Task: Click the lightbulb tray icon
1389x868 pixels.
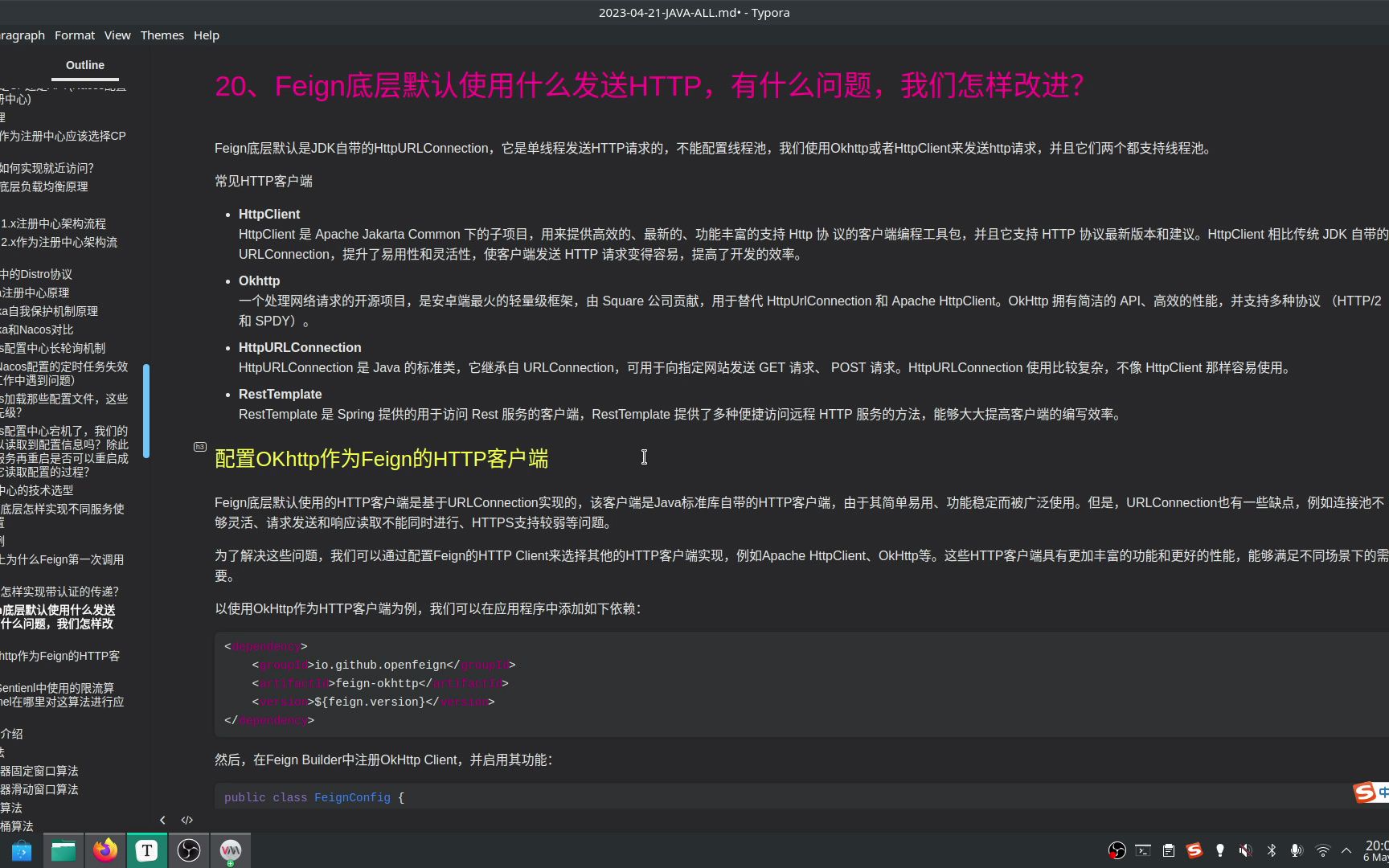Action: pos(1220,850)
